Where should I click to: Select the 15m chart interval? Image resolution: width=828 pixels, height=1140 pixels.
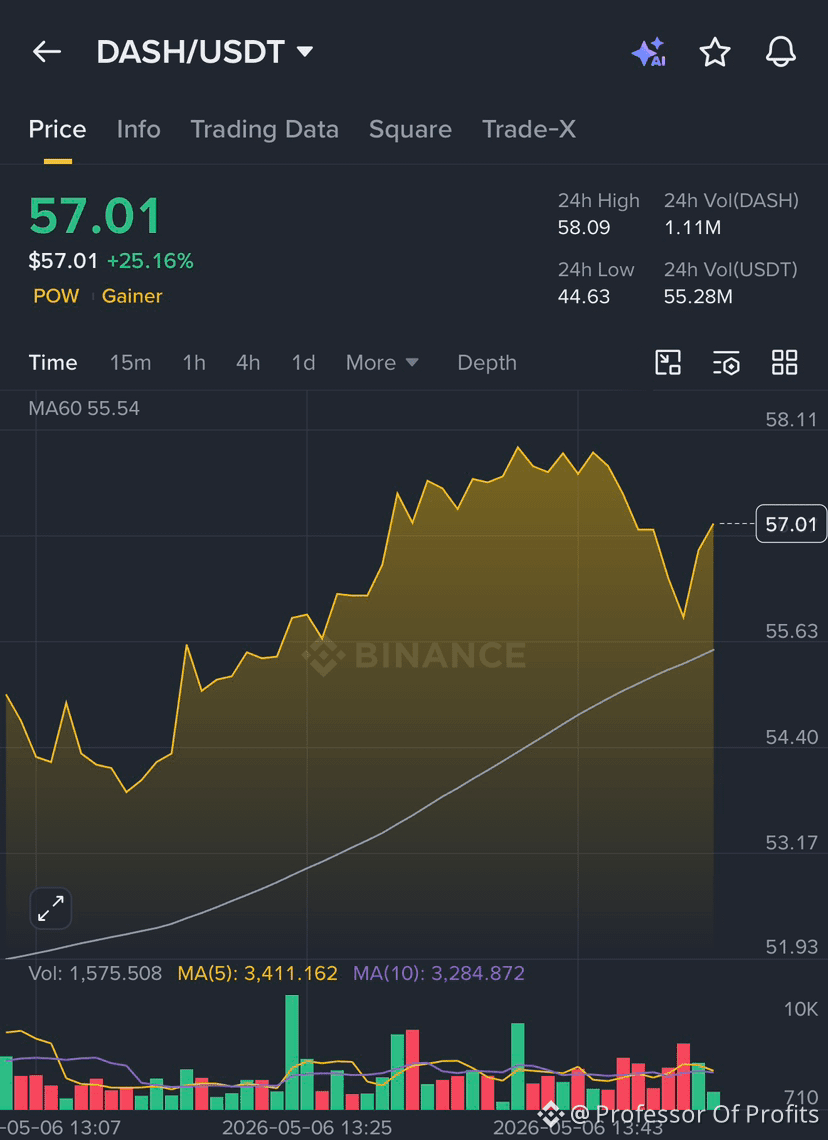pyautogui.click(x=131, y=362)
